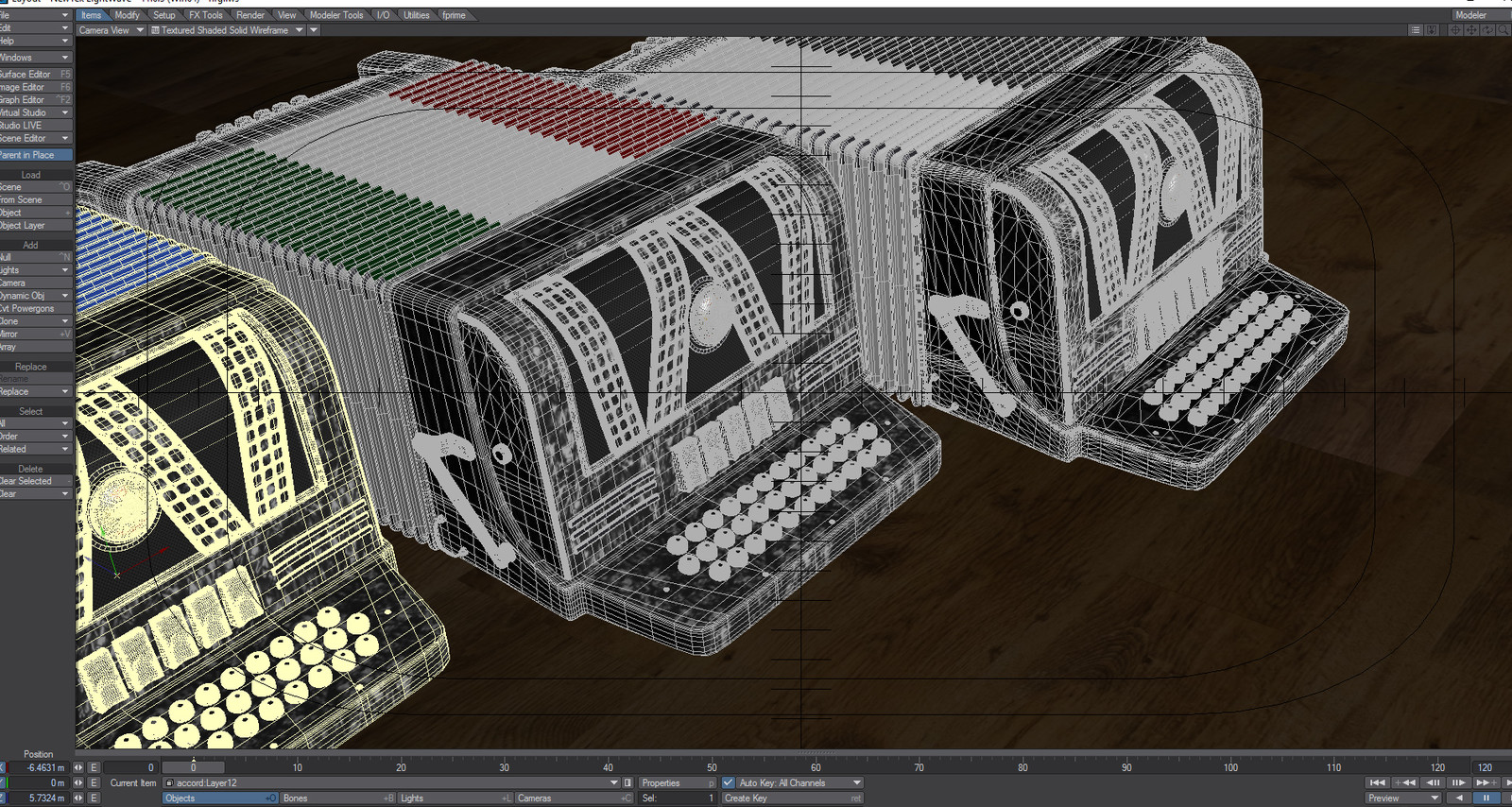Go to previous keyframe button
This screenshot has height=807, width=1512.
1405,782
